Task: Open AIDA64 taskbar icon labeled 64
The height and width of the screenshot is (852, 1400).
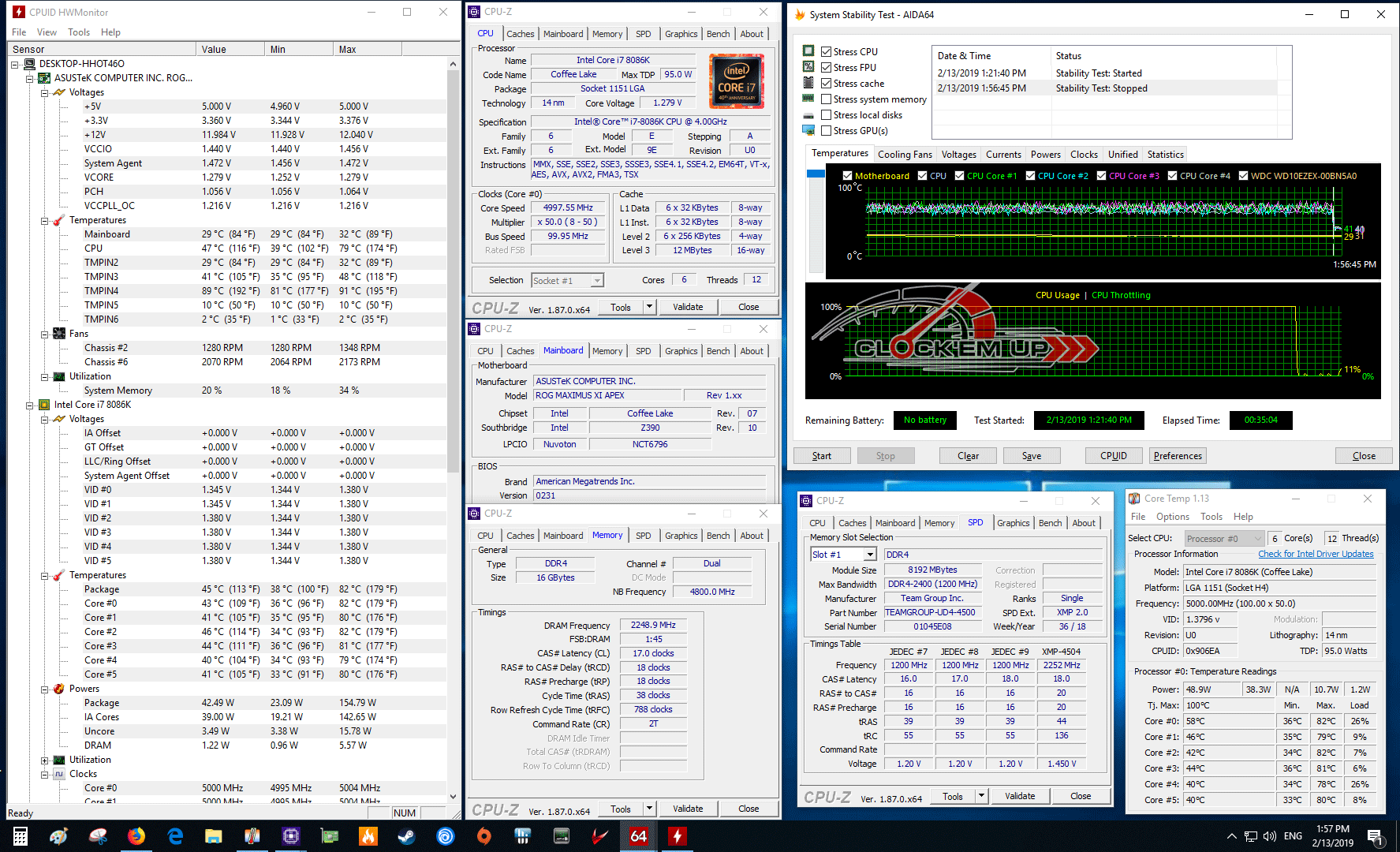Action: pyautogui.click(x=638, y=835)
